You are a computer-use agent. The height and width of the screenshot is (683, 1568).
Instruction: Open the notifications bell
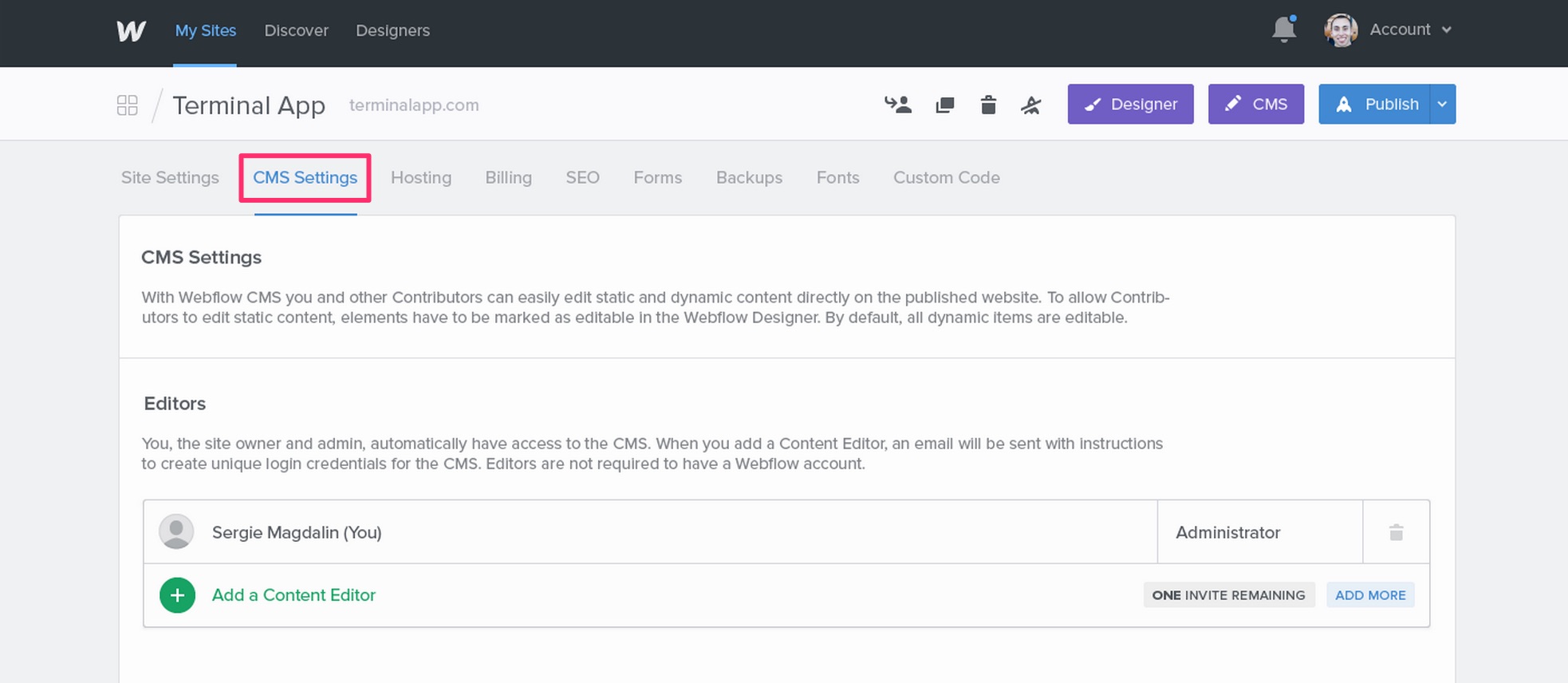(x=1283, y=30)
